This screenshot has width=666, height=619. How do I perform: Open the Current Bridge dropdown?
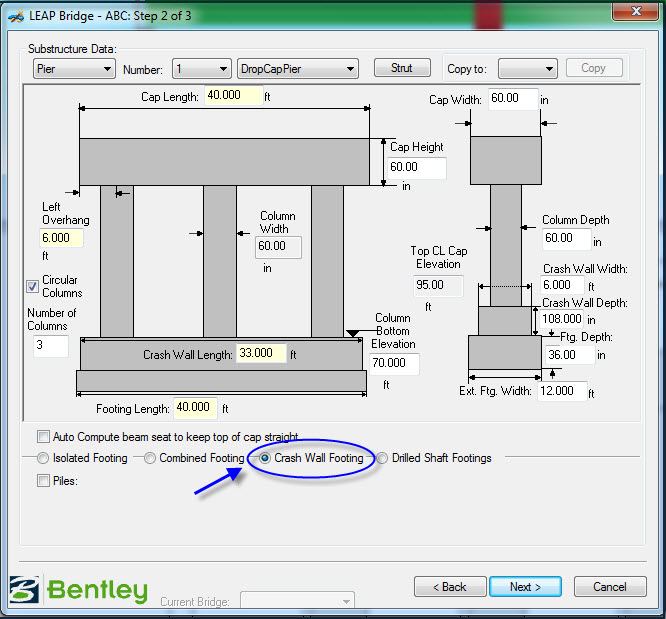click(297, 601)
